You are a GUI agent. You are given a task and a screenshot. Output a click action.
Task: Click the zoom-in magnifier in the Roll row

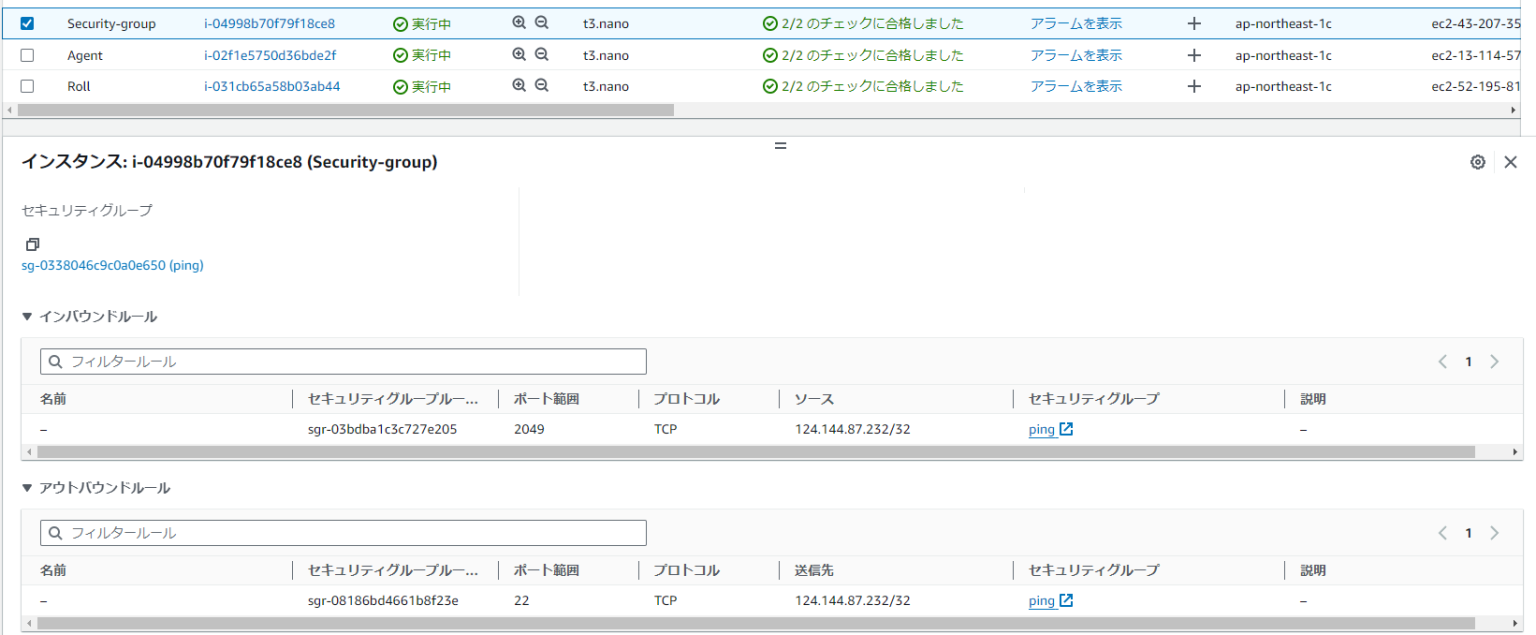pyautogui.click(x=518, y=86)
